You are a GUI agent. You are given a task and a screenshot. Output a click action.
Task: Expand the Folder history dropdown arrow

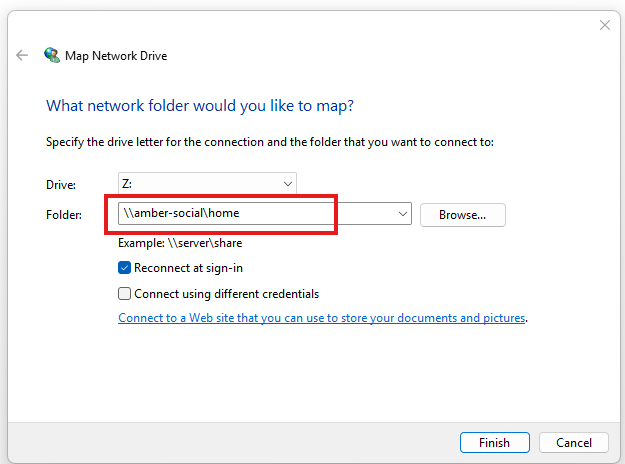click(x=403, y=214)
